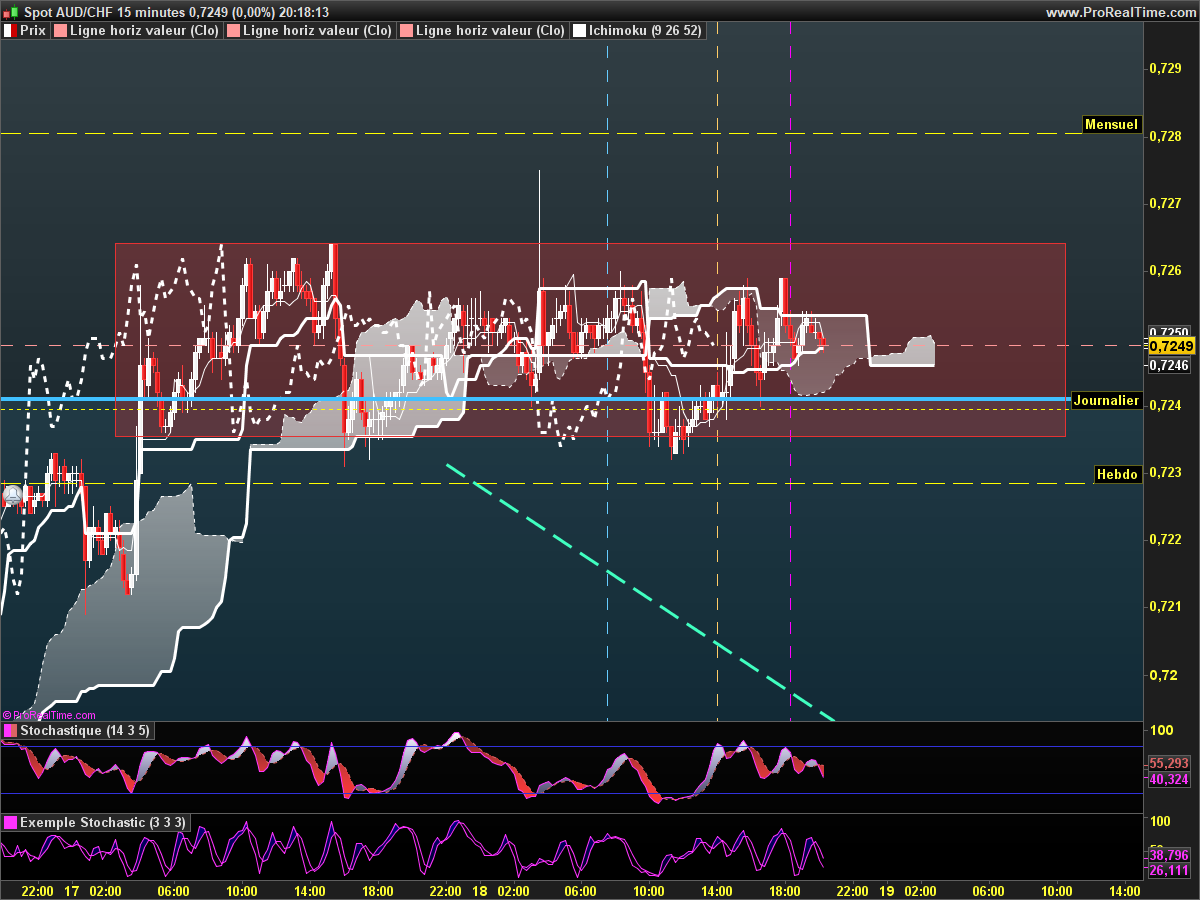The image size is (1200, 900).
Task: Select the Hebdo level label
Action: click(1117, 475)
